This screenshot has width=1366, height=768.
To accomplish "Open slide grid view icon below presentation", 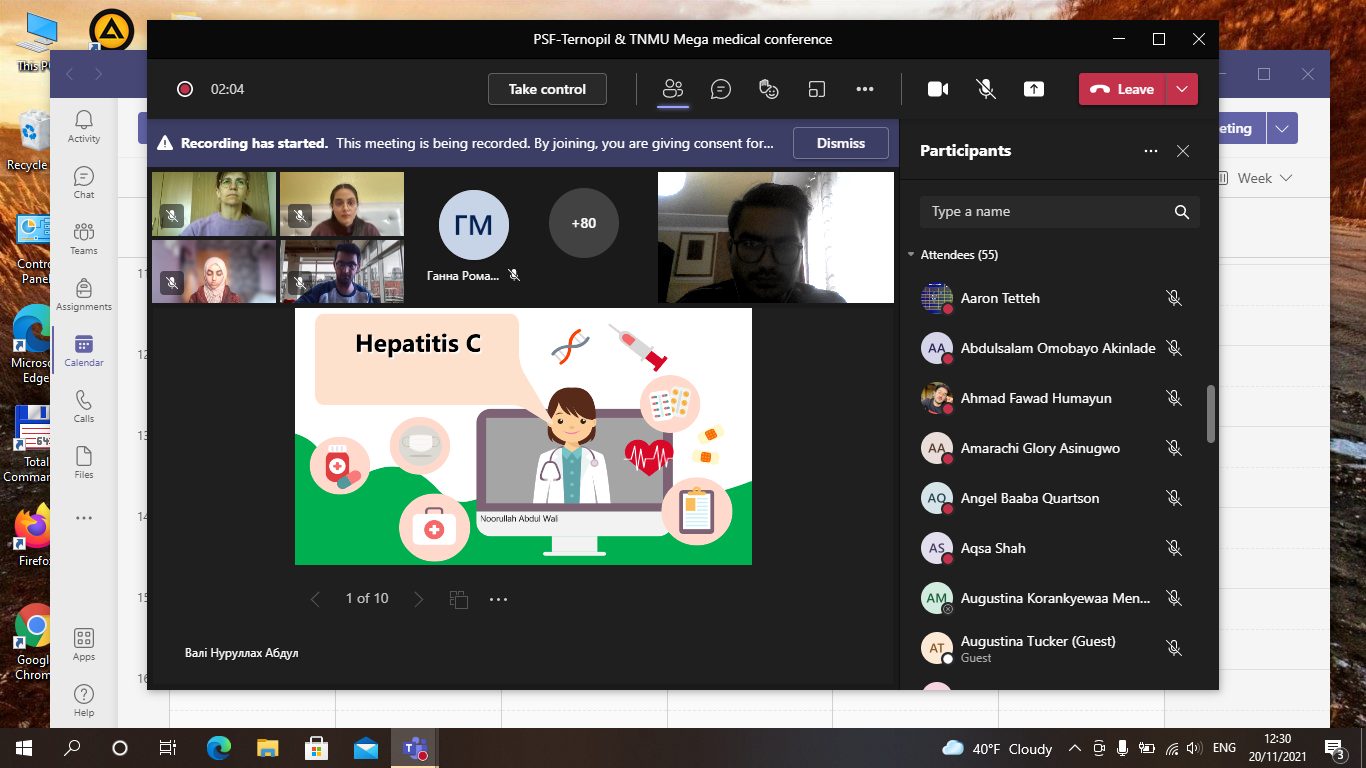I will (x=459, y=599).
